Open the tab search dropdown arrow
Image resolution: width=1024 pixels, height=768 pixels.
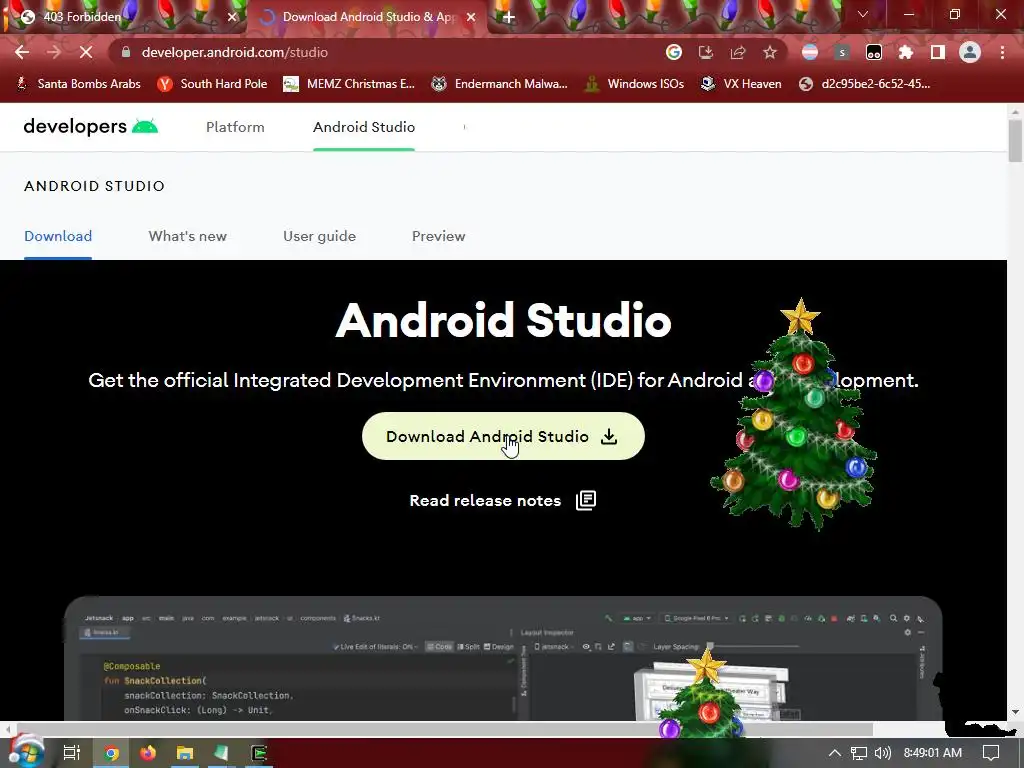tap(863, 14)
